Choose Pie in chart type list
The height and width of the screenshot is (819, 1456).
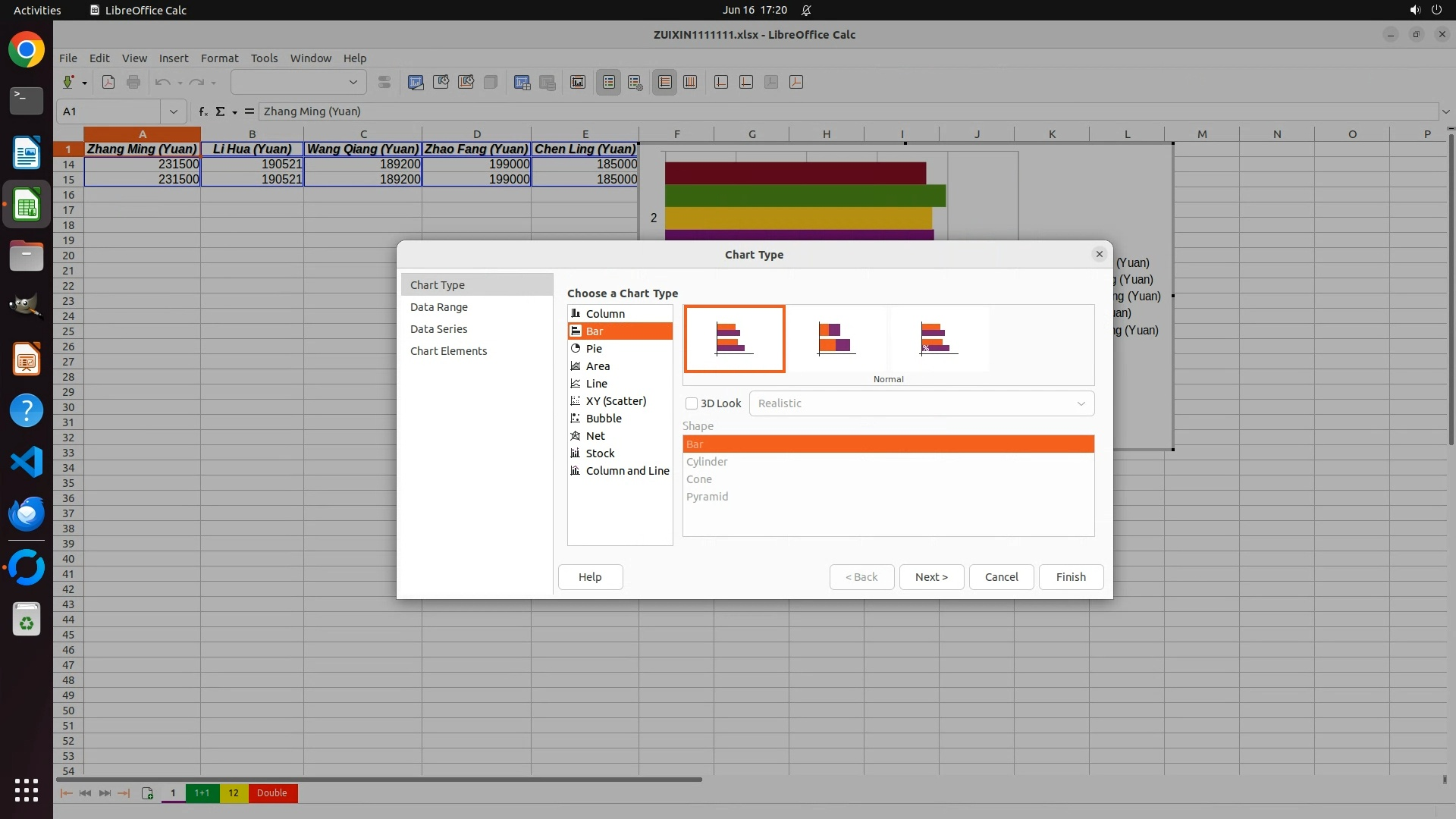click(594, 349)
